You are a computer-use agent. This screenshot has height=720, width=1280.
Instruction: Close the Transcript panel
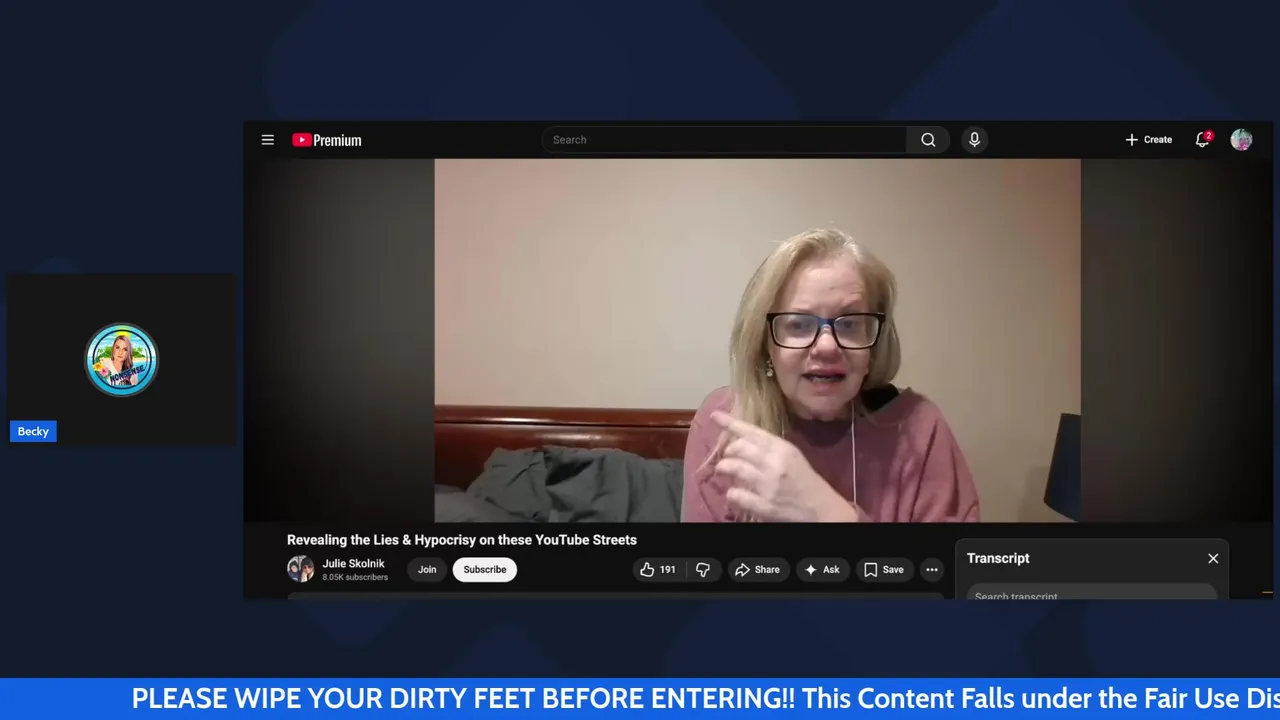(x=1213, y=558)
